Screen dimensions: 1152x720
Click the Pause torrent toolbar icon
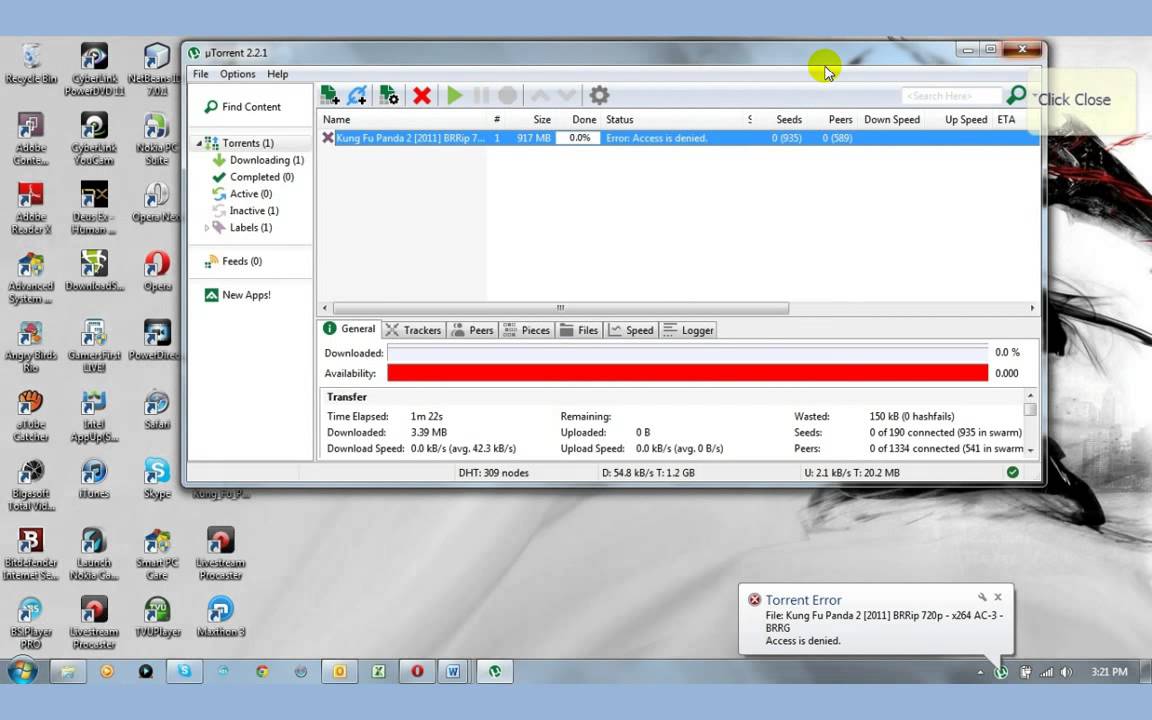pos(481,96)
